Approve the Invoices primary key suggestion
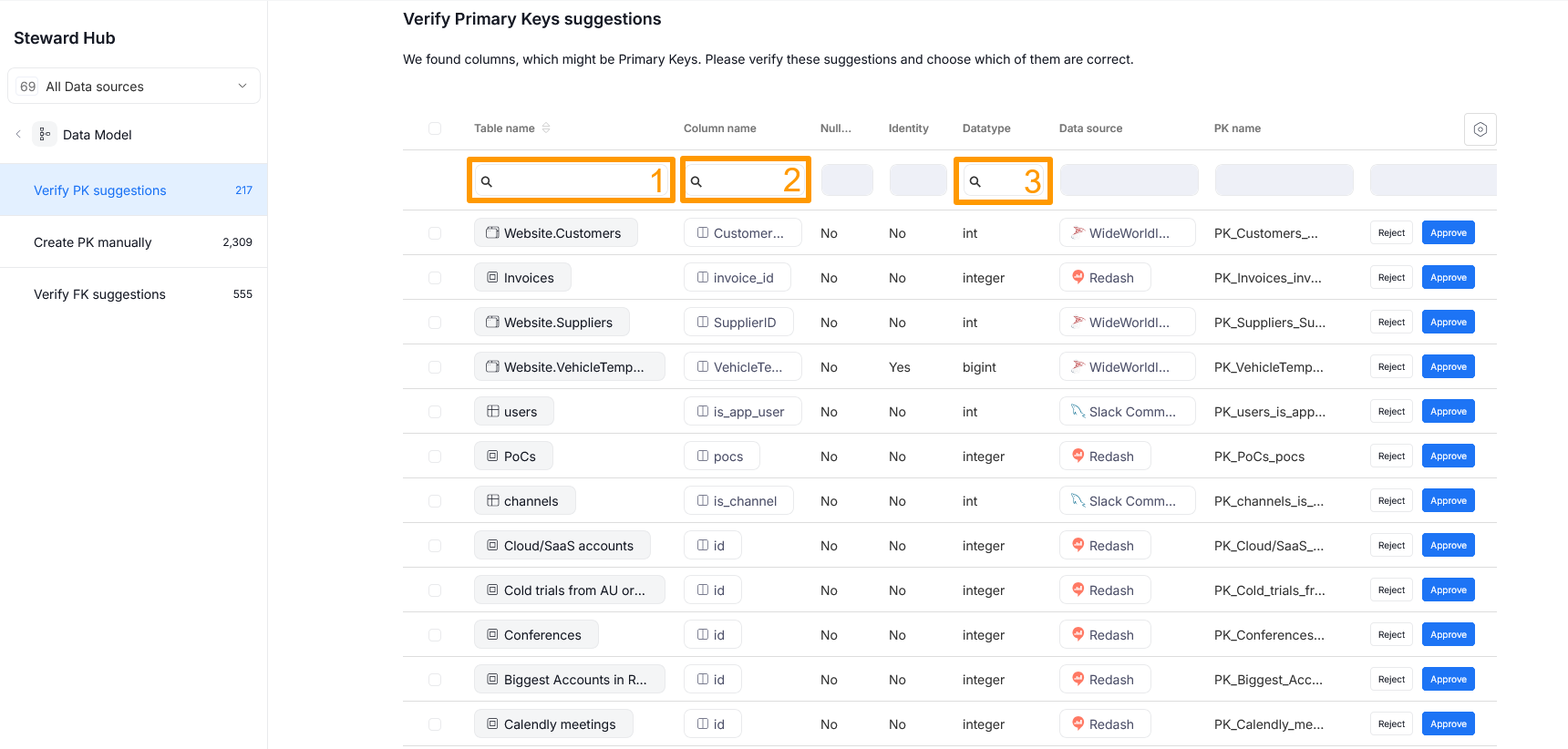 (x=1448, y=278)
